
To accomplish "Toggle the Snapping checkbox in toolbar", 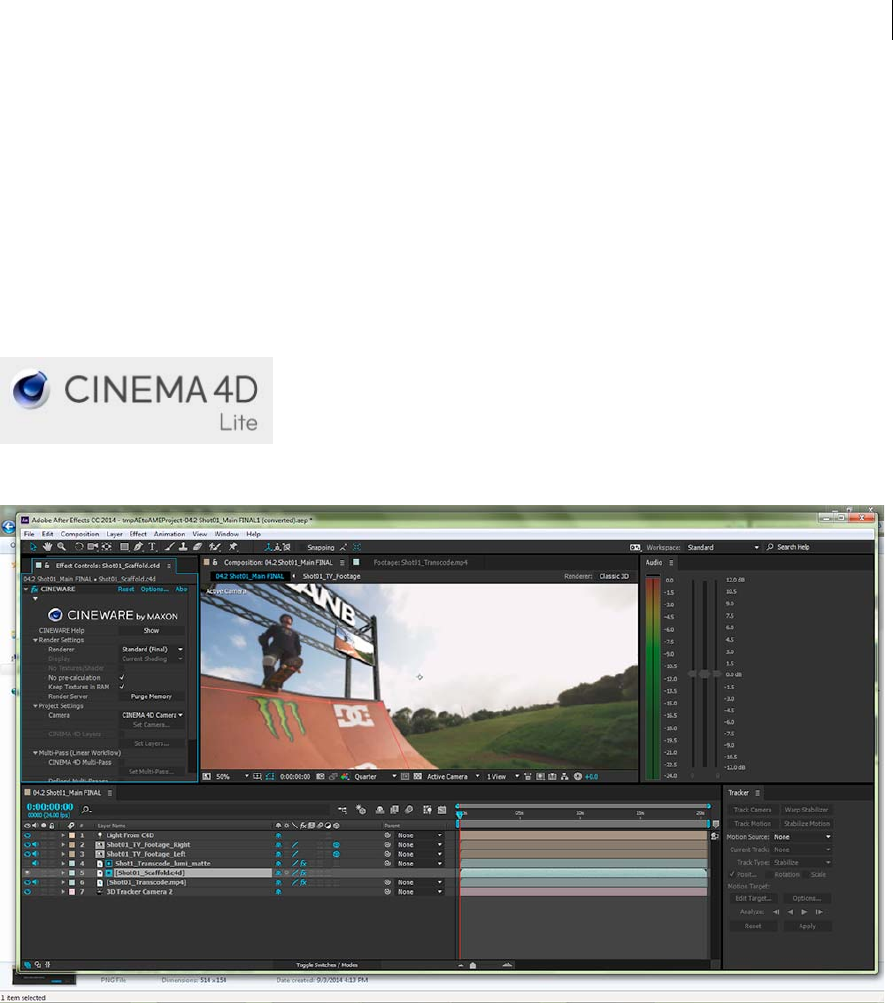I will pos(303,548).
